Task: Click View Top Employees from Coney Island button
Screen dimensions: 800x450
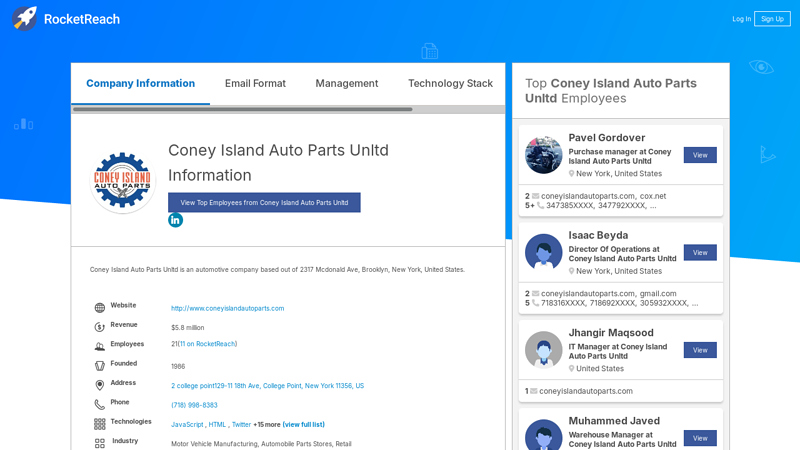Action: (264, 203)
